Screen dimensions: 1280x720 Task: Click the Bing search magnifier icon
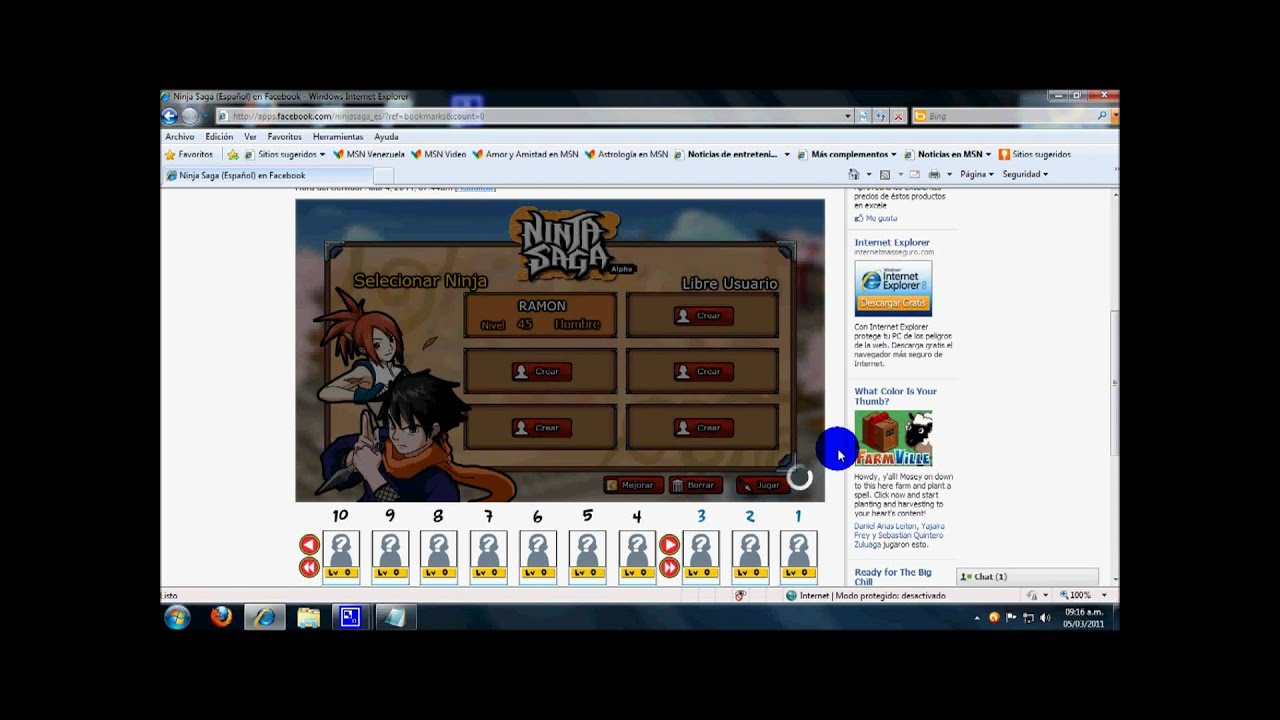[1102, 116]
